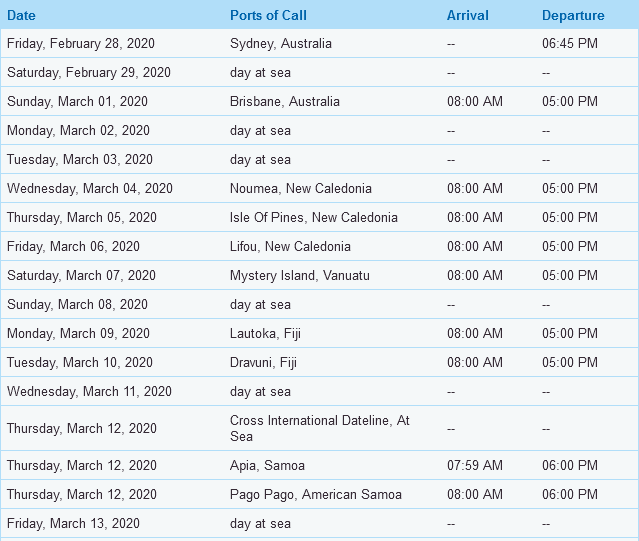Select the Lautoka, Fiji port
Image resolution: width=639 pixels, height=541 pixels.
pyautogui.click(x=265, y=334)
